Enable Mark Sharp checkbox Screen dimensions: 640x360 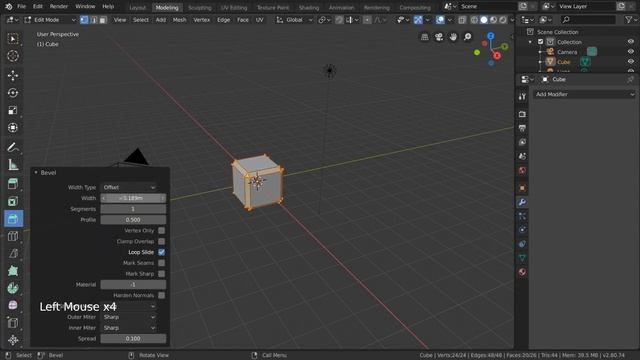point(162,274)
